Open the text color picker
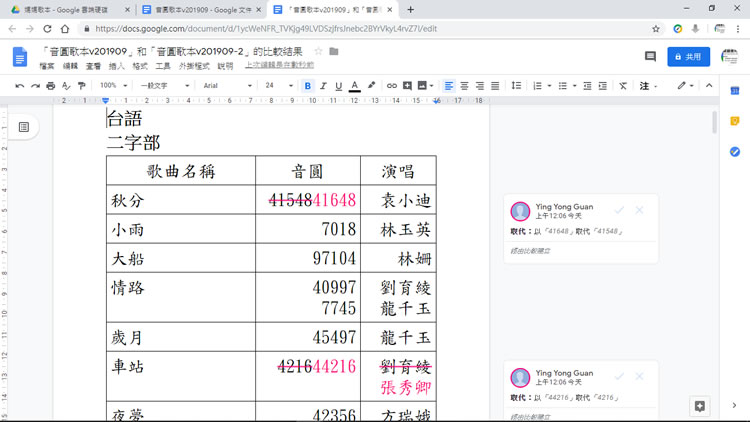 click(x=354, y=86)
